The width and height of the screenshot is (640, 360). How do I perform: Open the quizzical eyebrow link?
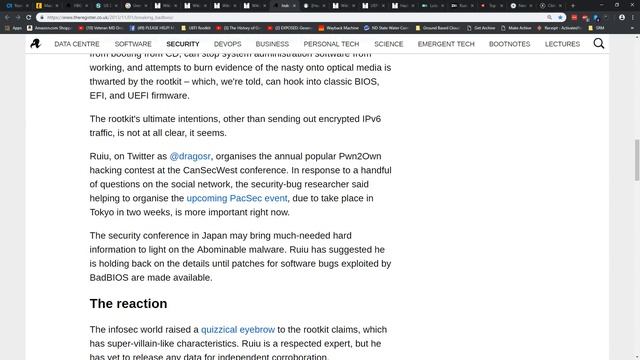click(238, 330)
